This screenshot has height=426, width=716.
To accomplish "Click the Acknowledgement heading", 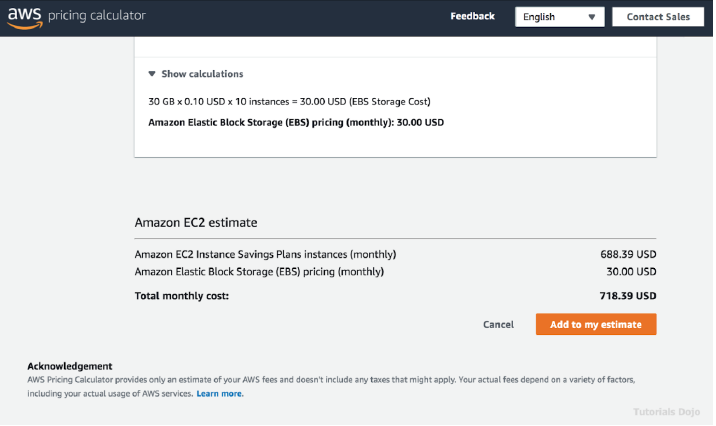I will 70,366.
